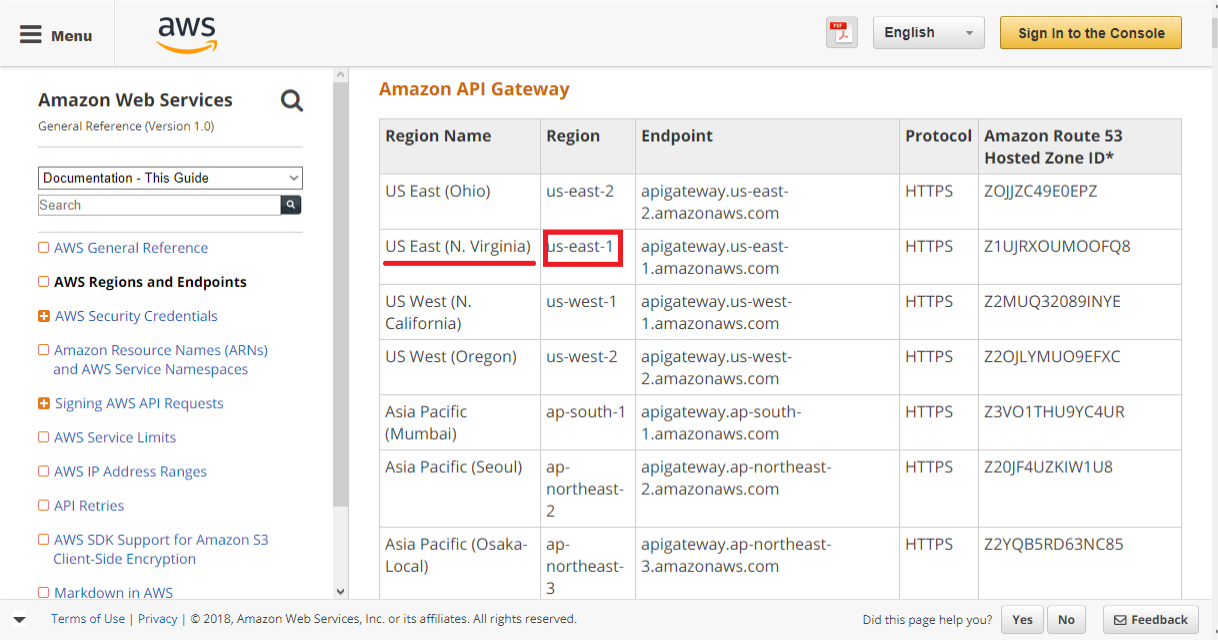This screenshot has width=1218, height=640.
Task: Select AWS Regions and Endpoints item
Action: (x=150, y=282)
